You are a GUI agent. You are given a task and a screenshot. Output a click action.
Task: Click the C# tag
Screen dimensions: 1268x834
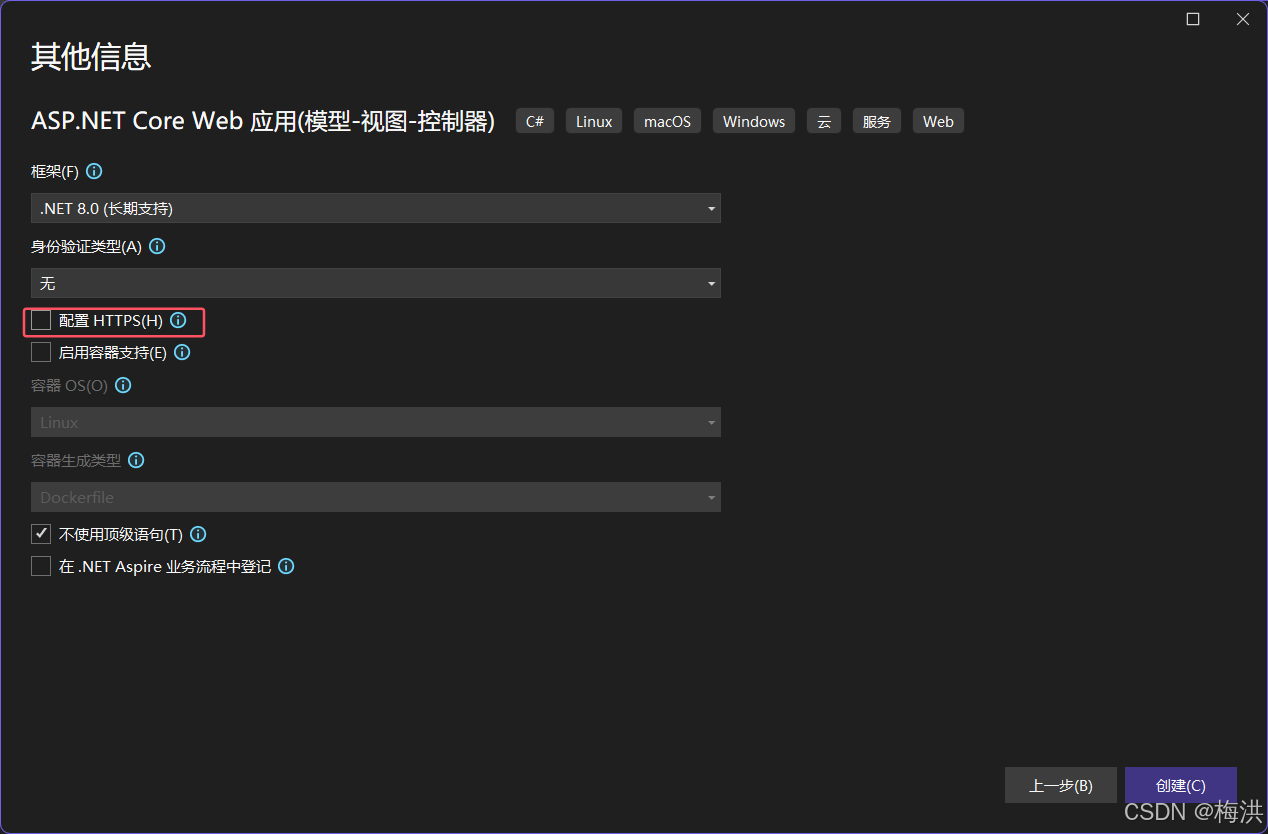tap(535, 121)
